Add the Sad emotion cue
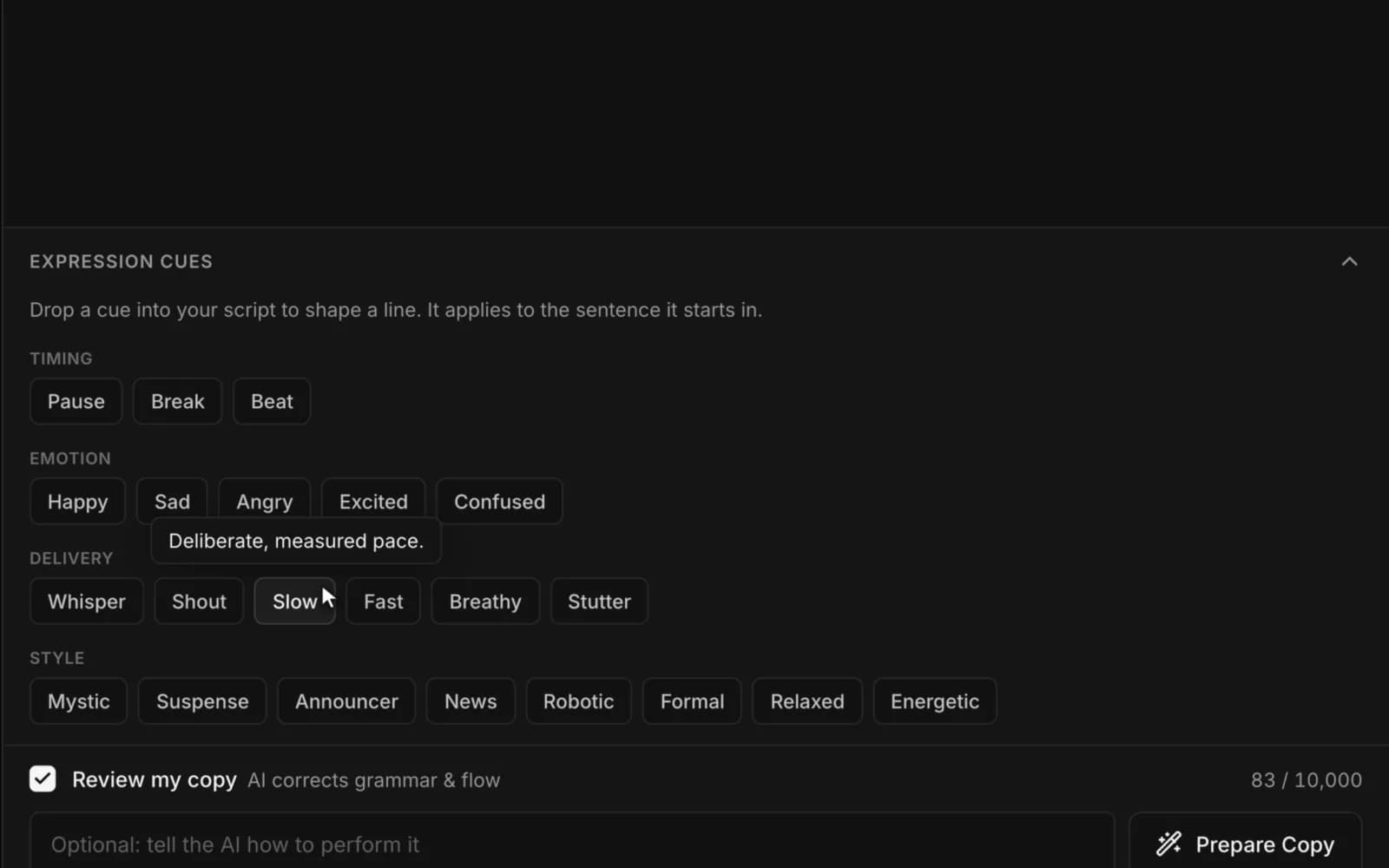1389x868 pixels. coord(172,502)
